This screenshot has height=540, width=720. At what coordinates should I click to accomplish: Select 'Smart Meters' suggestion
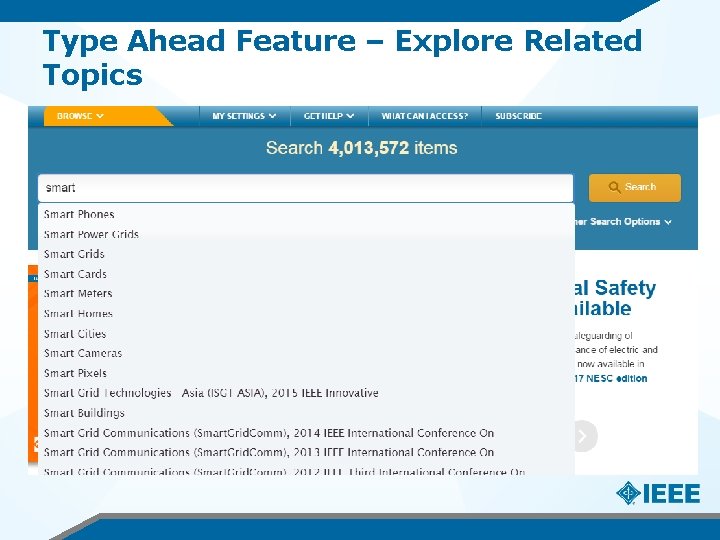306,293
